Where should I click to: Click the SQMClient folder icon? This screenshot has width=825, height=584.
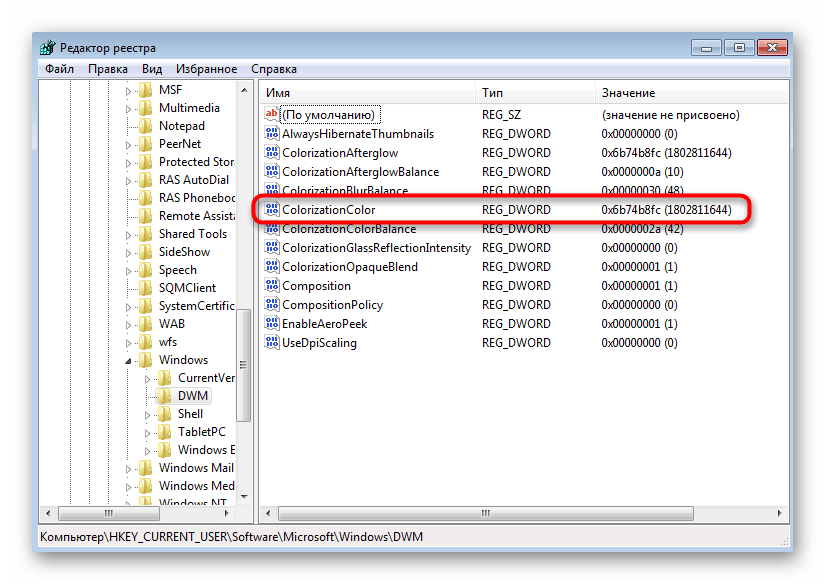point(146,288)
